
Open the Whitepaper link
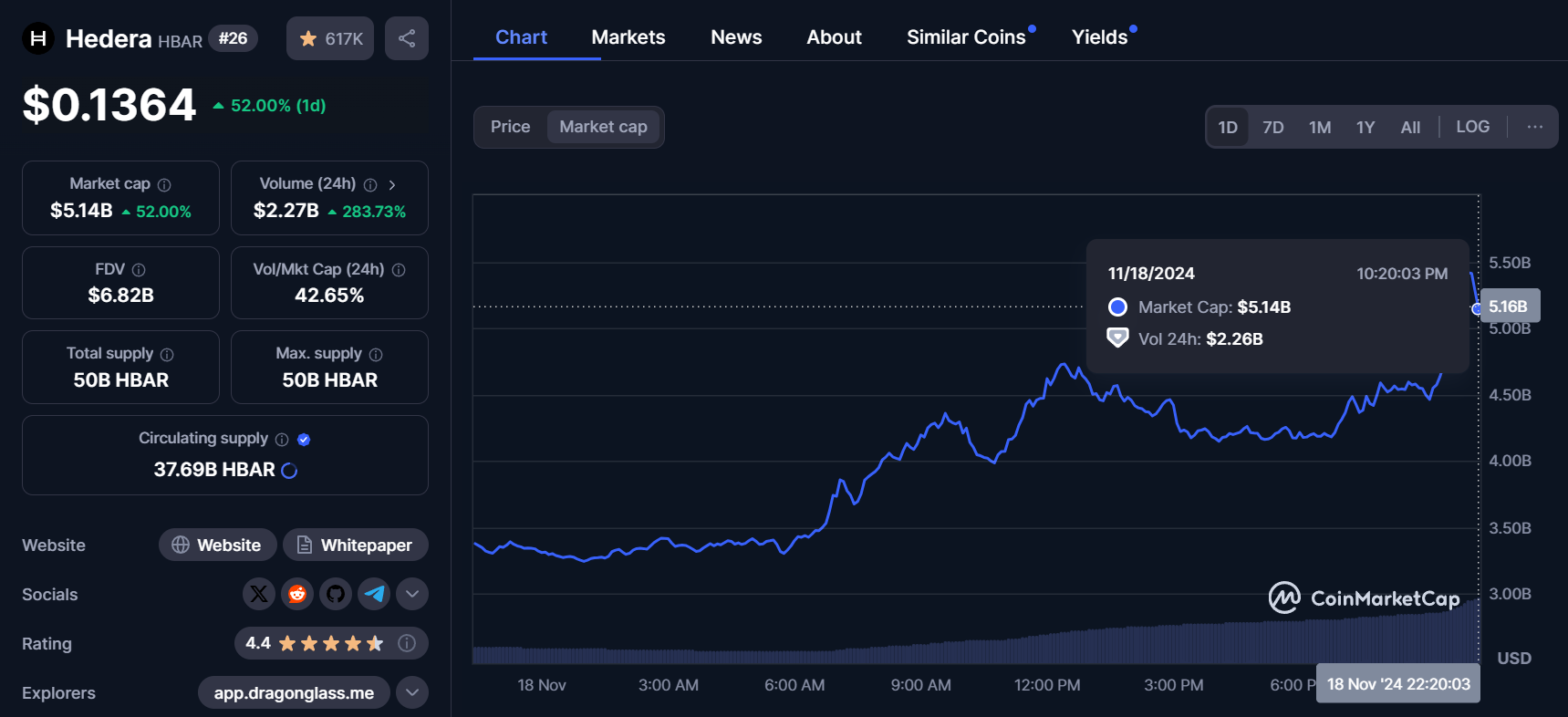coord(355,545)
